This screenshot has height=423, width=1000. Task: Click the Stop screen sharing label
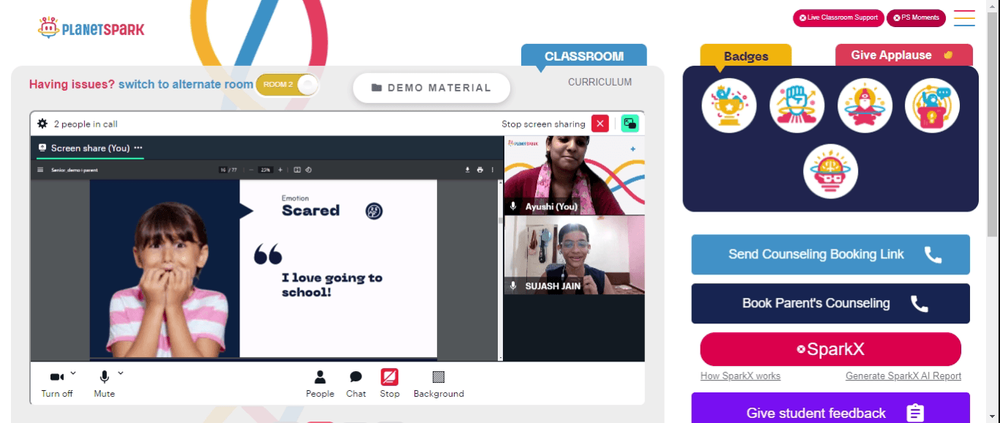pos(543,124)
